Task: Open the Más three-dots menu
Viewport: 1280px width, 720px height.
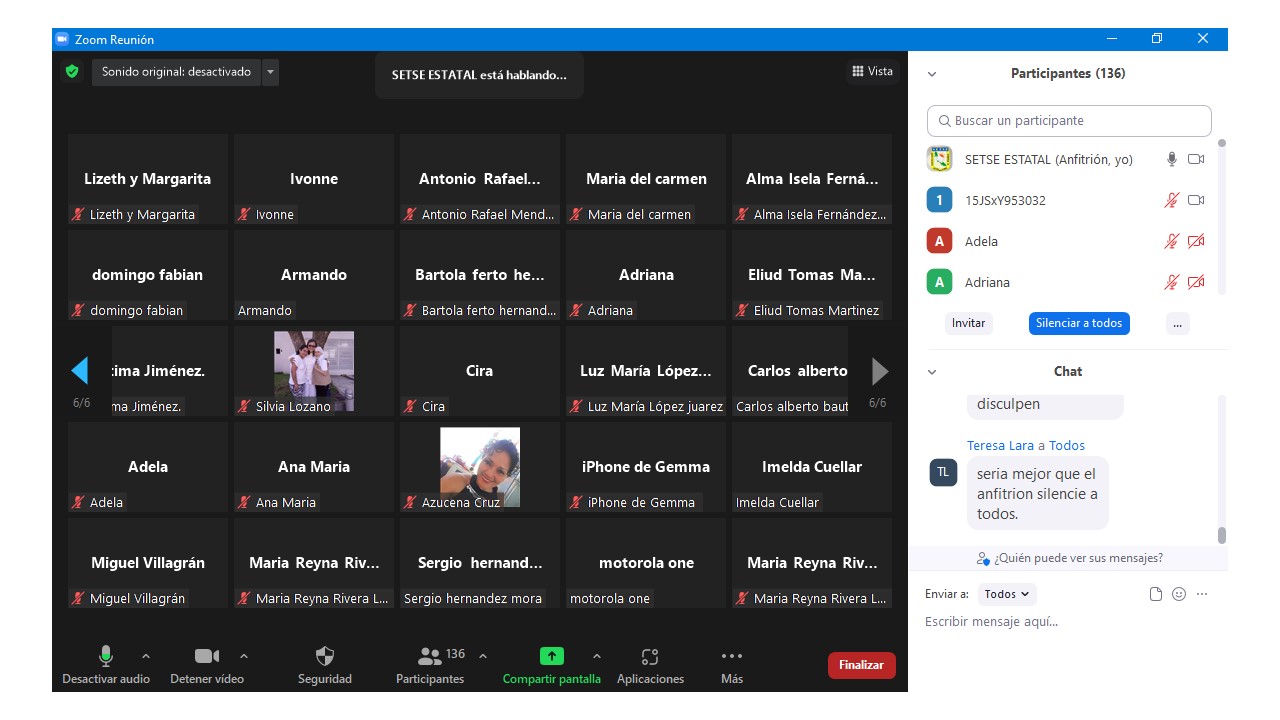Action: tap(732, 657)
